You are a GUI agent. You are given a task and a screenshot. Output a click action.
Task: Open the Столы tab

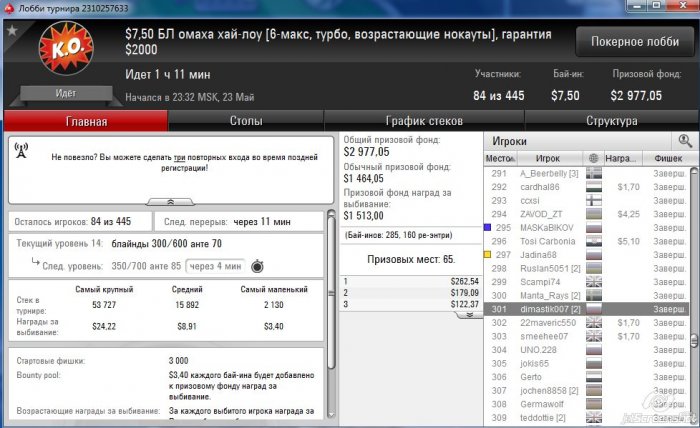[x=246, y=121]
